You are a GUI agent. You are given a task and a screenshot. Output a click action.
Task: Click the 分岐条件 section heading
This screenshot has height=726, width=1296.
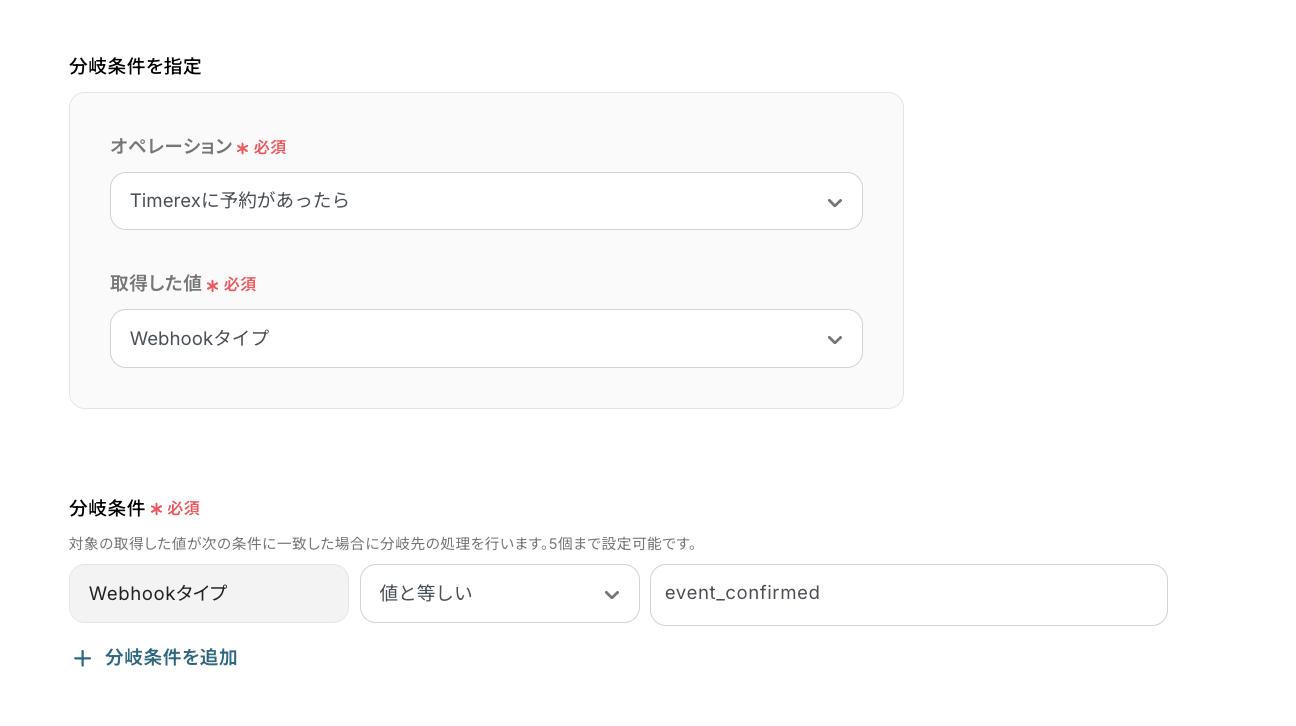[x=106, y=508]
